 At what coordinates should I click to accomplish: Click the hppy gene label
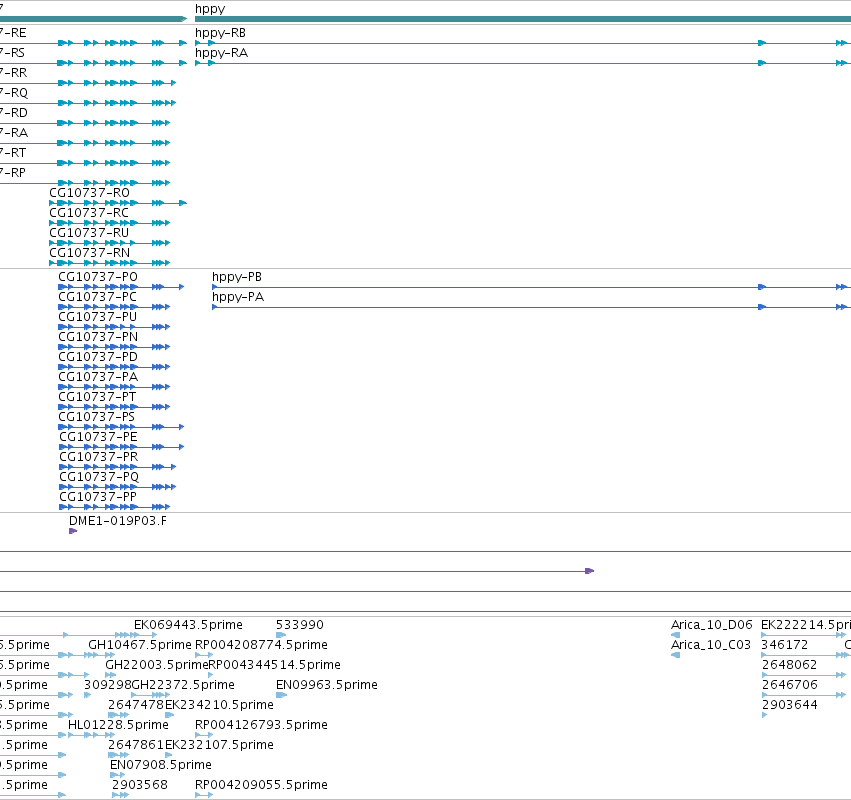(x=210, y=9)
